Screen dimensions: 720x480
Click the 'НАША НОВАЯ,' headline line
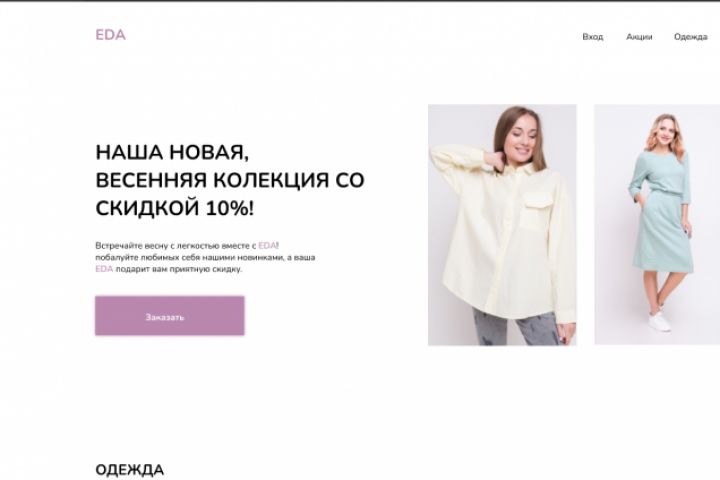(172, 152)
